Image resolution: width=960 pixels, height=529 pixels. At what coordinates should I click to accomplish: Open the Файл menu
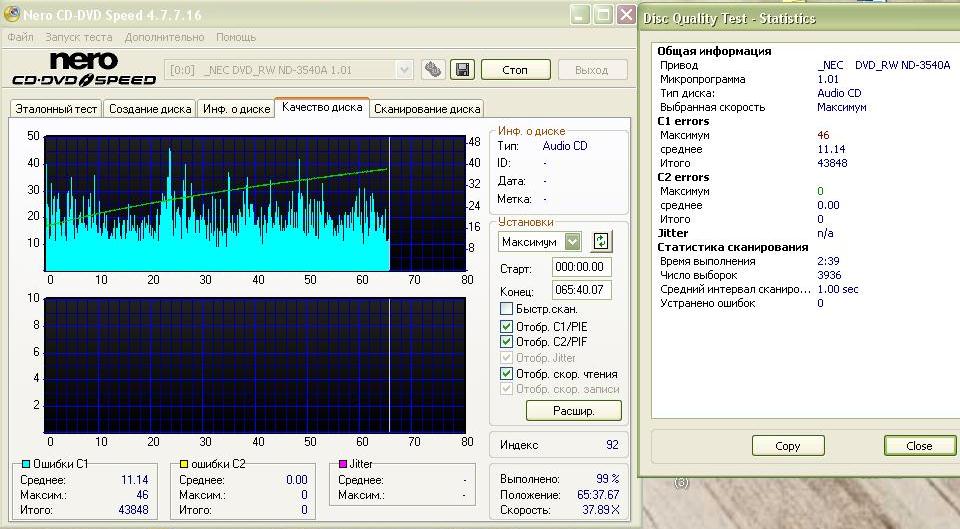point(20,37)
